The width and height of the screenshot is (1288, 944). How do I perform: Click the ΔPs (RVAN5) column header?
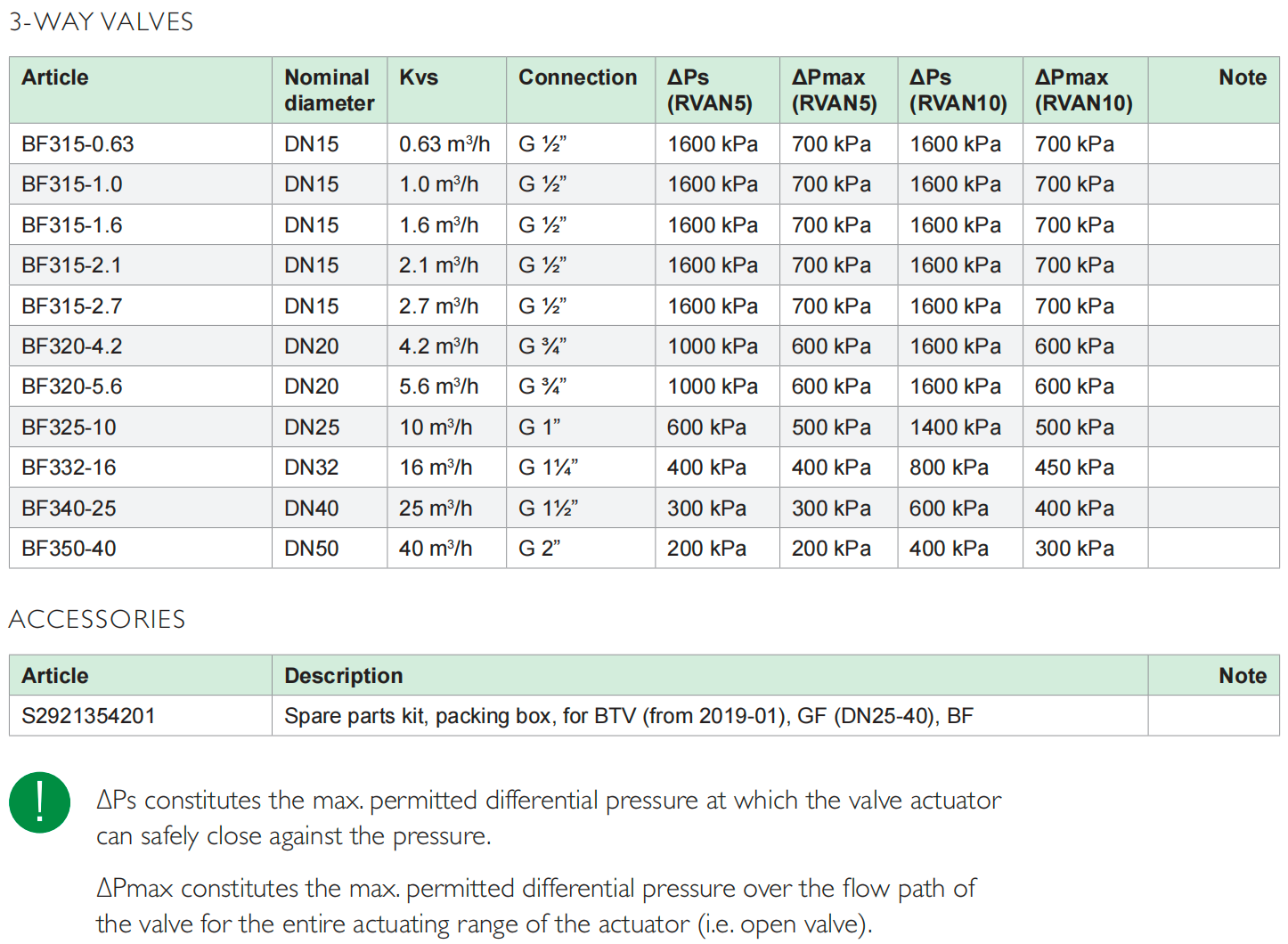point(709,90)
